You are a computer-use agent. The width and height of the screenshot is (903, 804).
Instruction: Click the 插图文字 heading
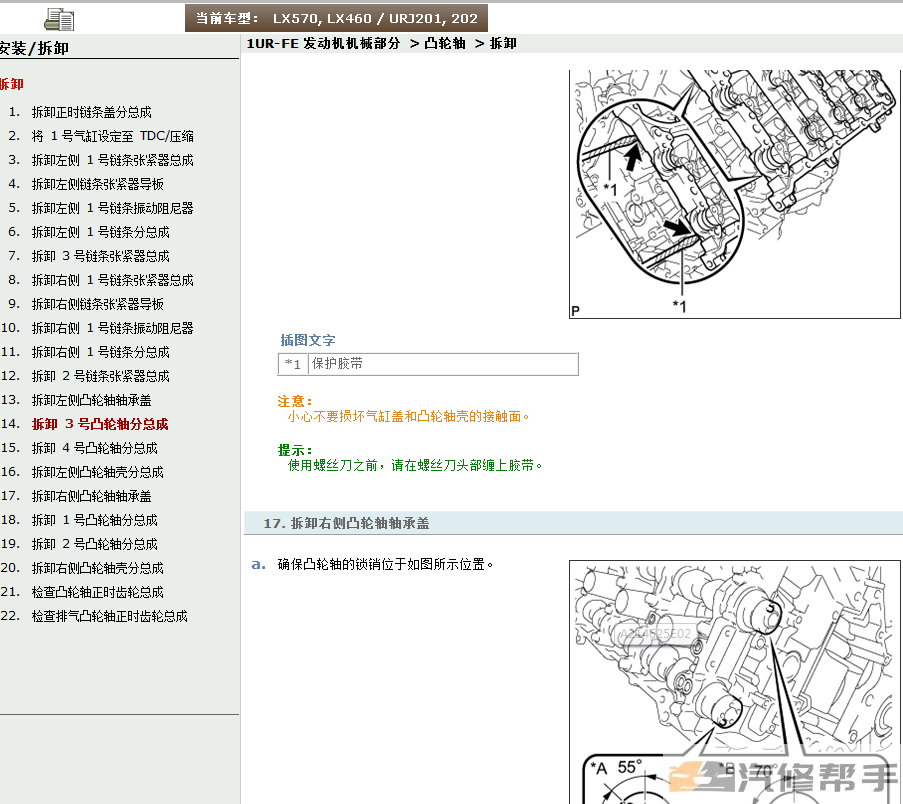[x=308, y=340]
